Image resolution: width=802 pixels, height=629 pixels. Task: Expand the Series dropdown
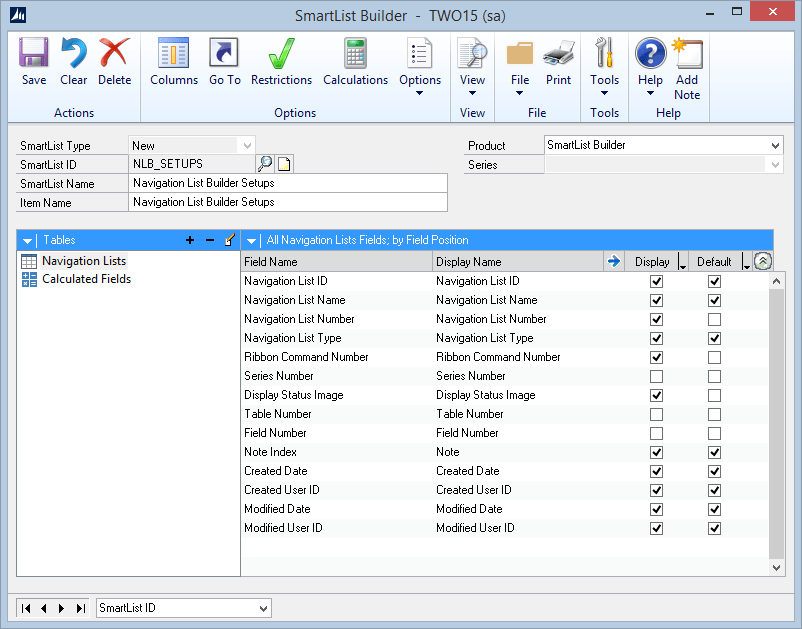click(x=777, y=165)
